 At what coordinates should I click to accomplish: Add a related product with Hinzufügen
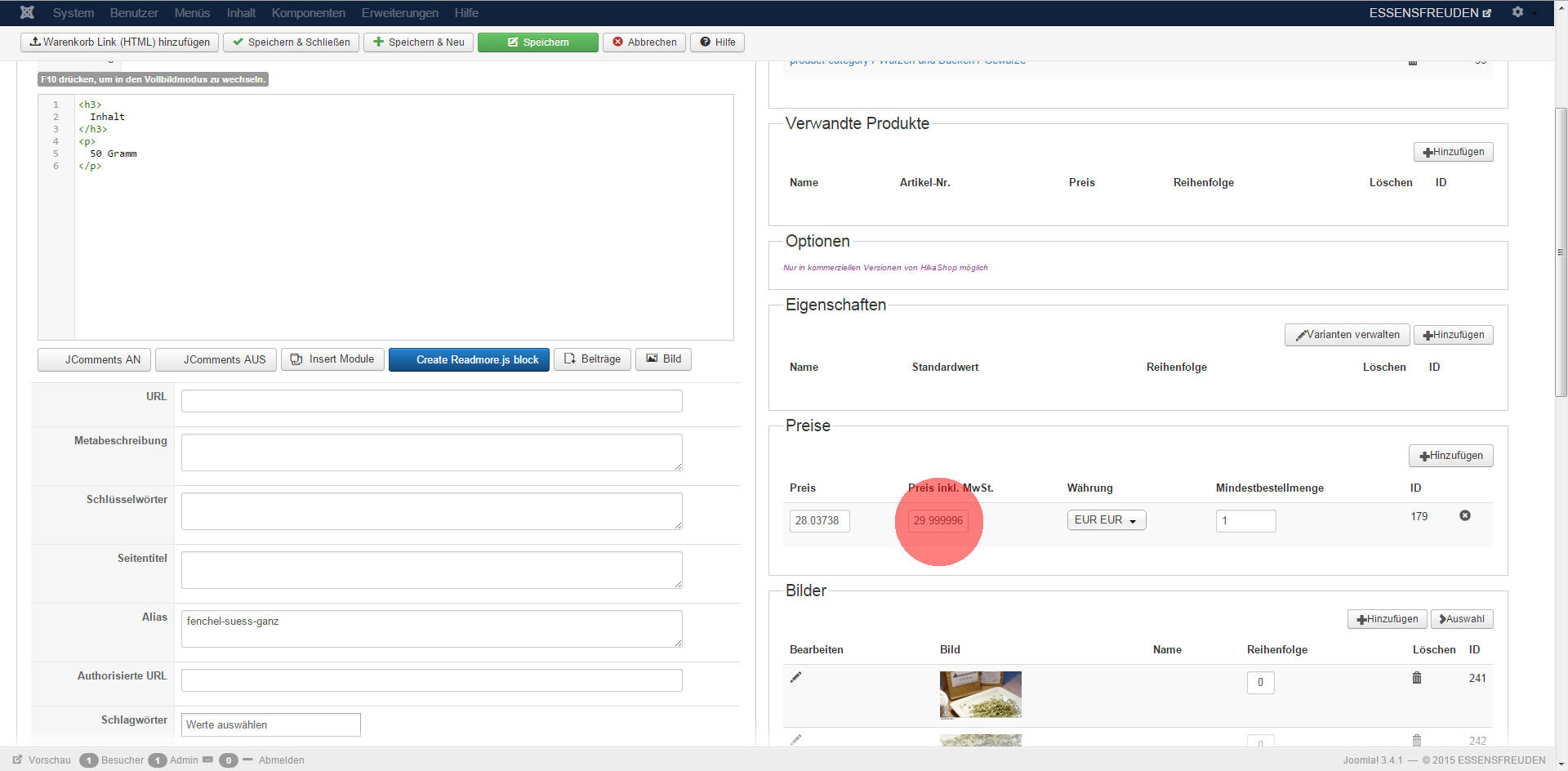(x=1453, y=152)
